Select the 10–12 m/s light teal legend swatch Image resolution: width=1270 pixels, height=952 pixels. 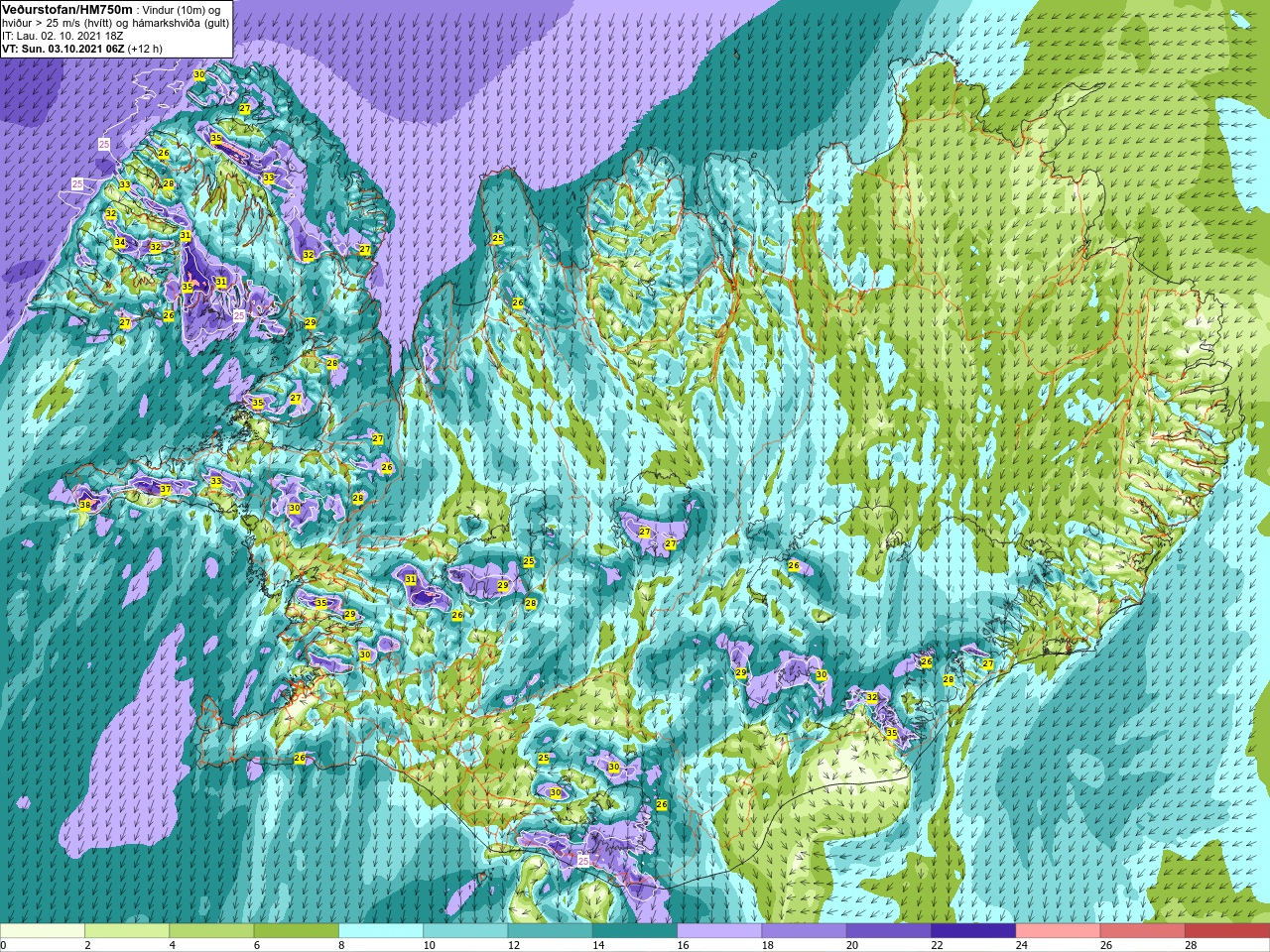pyautogui.click(x=465, y=931)
